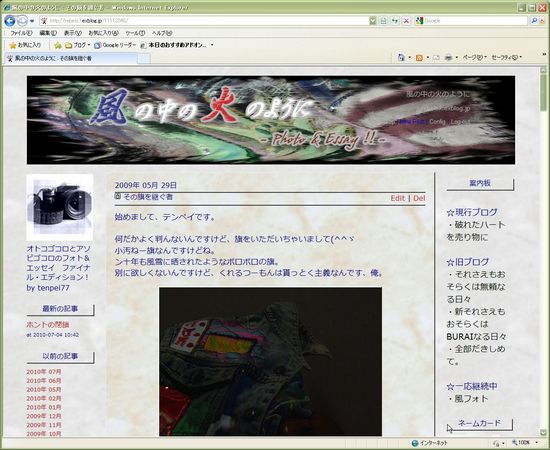Open the 2010年 02月 archive
Screen dimensions: 550x450
coord(44,398)
